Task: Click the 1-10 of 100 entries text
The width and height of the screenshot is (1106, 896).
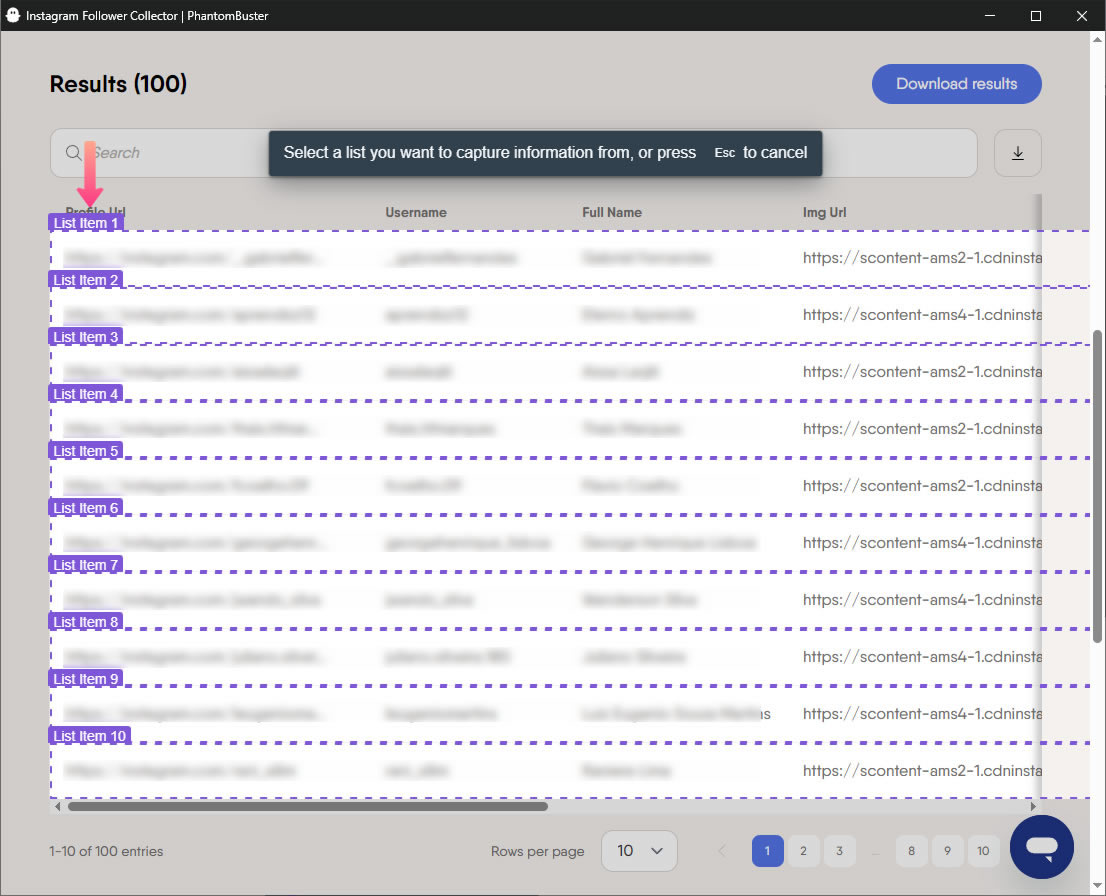Action: (106, 852)
